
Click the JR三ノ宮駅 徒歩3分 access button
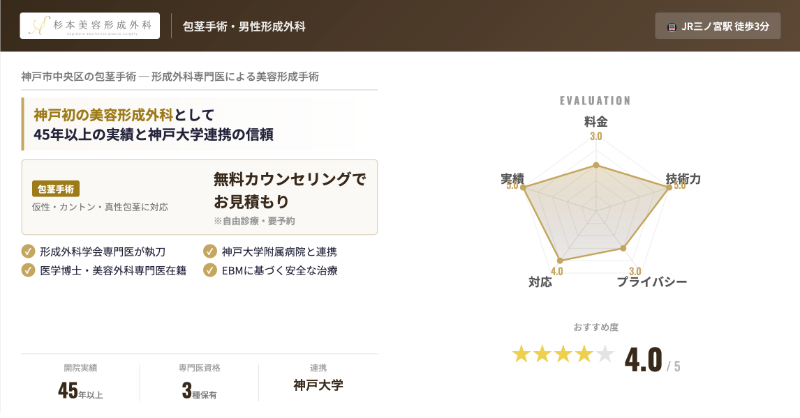tap(717, 27)
